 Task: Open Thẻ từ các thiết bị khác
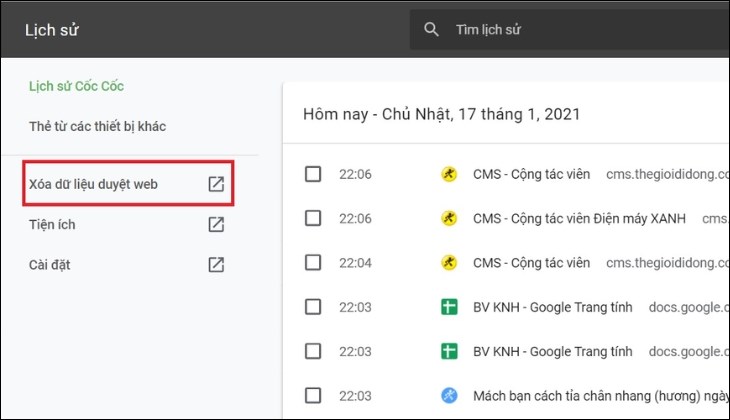(97, 126)
